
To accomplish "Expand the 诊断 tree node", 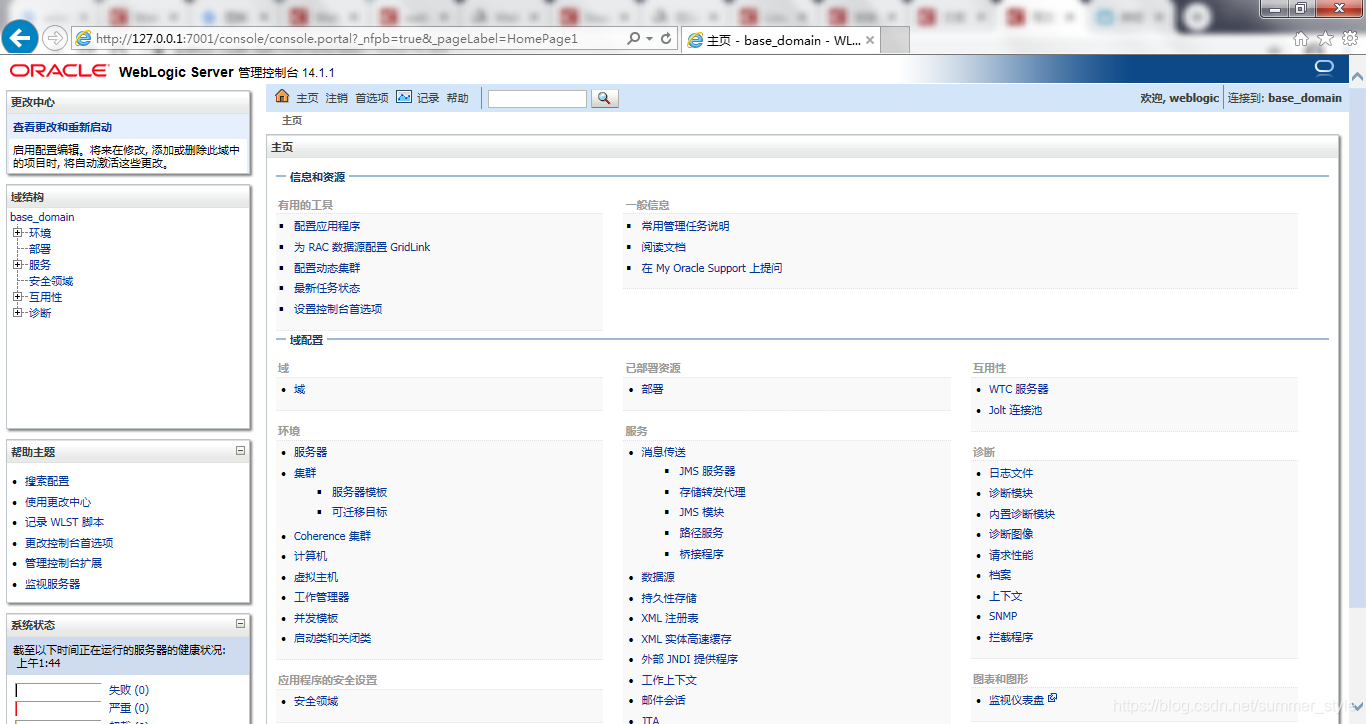I will click(17, 313).
